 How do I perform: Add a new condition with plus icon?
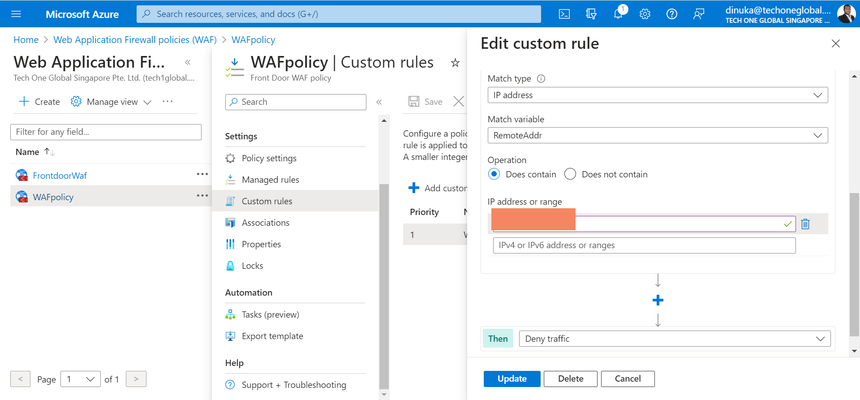658,300
